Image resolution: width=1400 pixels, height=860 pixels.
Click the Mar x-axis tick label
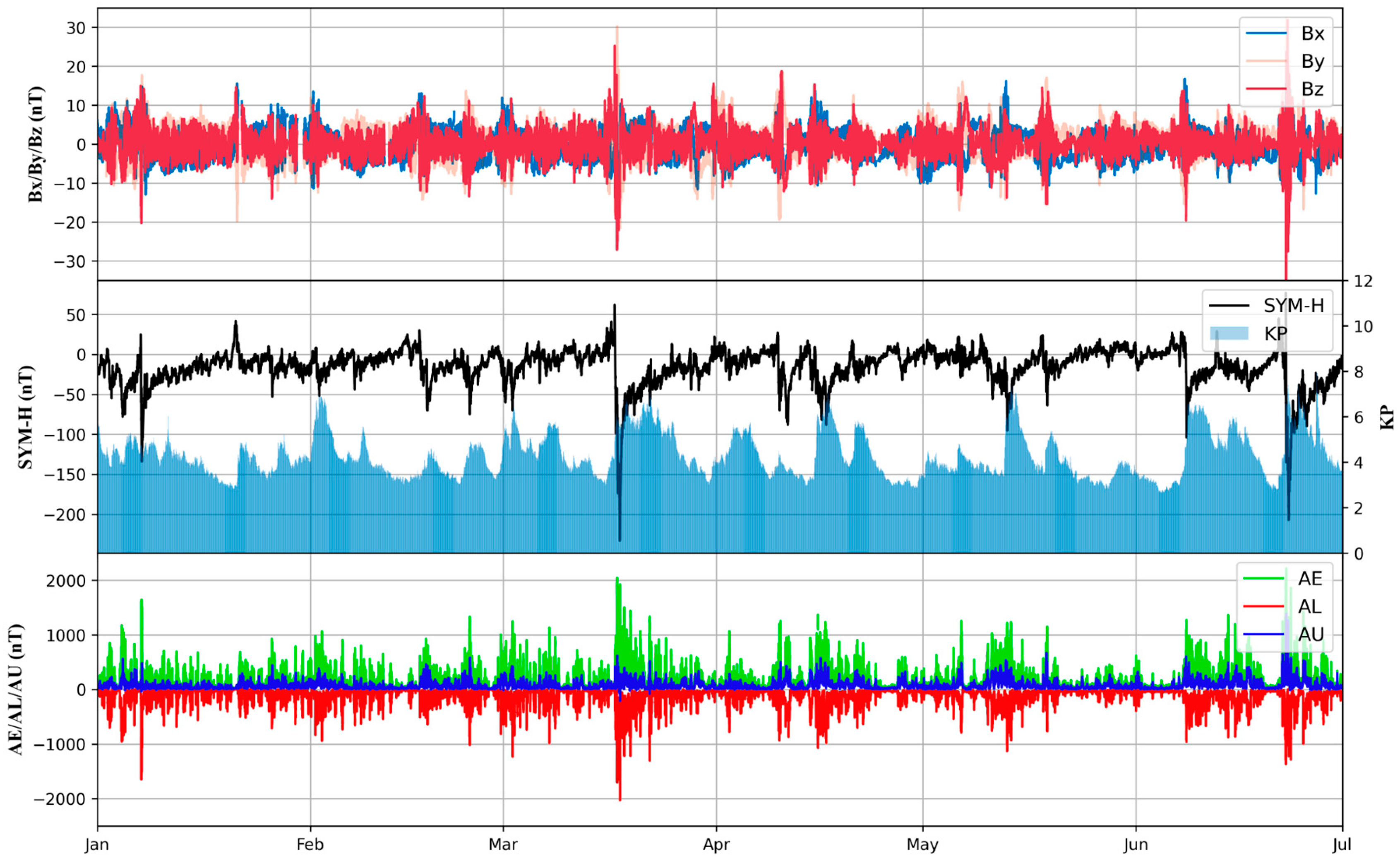tap(504, 845)
